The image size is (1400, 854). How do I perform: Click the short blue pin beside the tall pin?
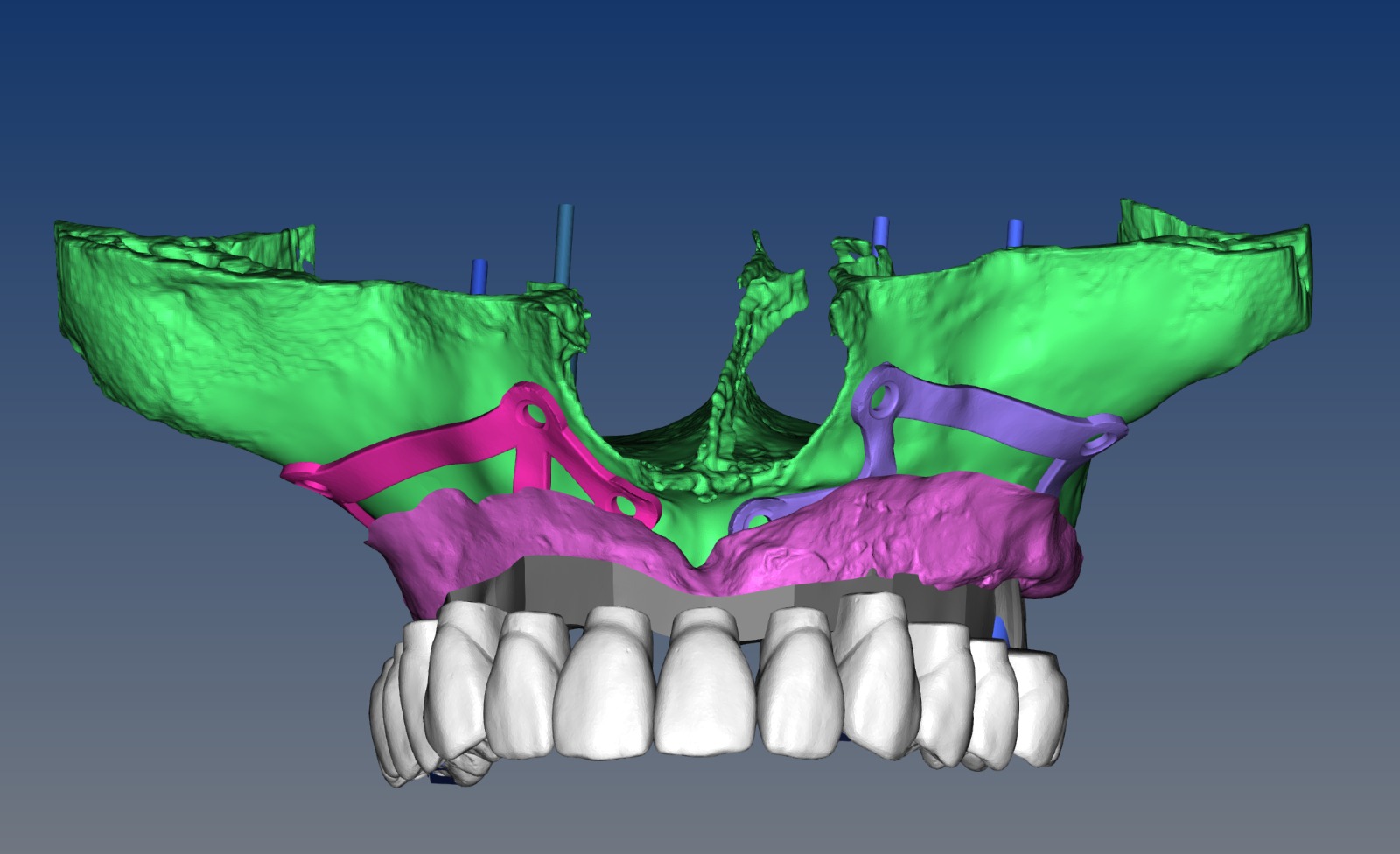pos(479,275)
